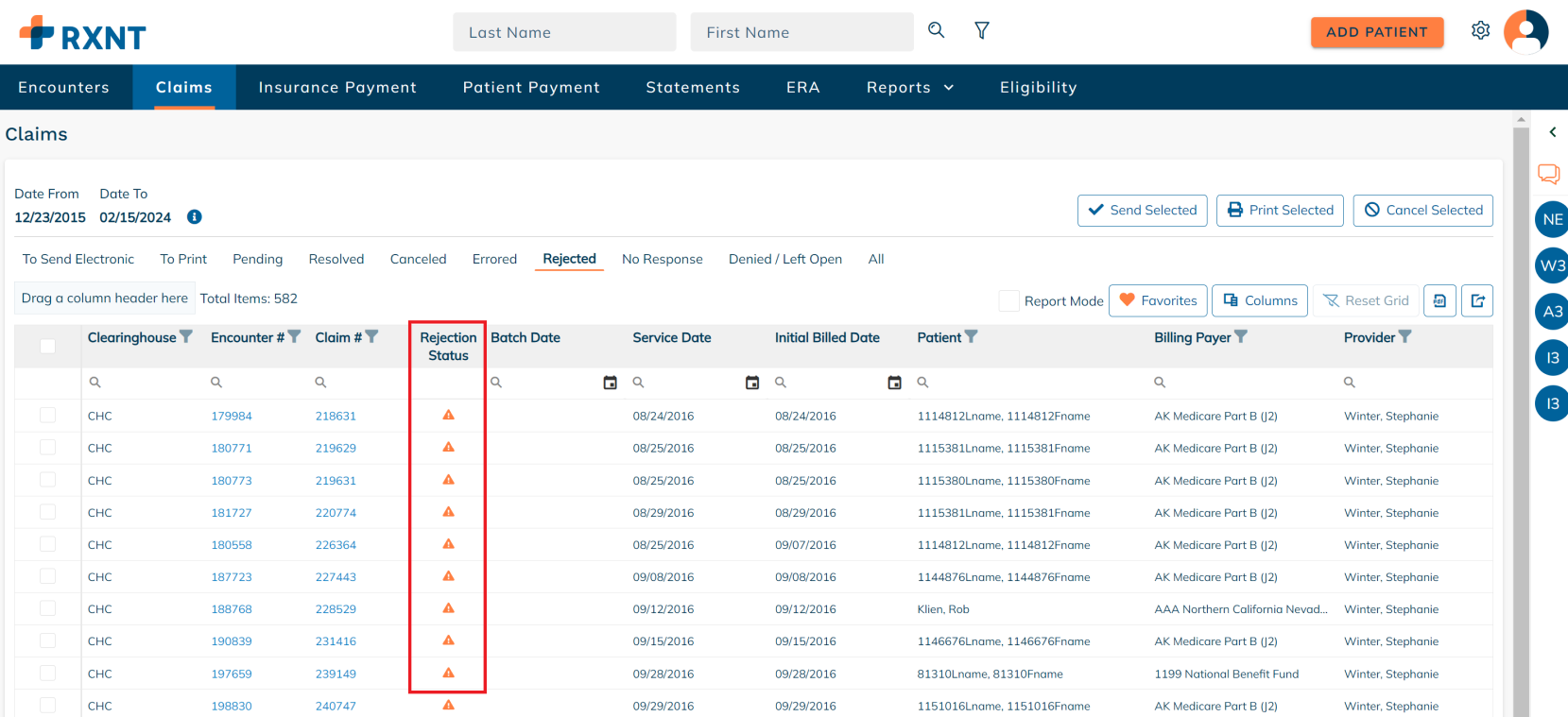This screenshot has width=1568, height=717.
Task: Check the row for encounter 179984
Action: tap(47, 416)
